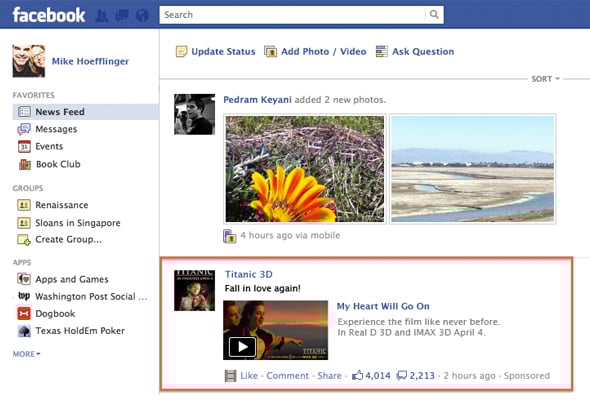Open Messages from the sidebar
This screenshot has width=590, height=400.
(56, 129)
